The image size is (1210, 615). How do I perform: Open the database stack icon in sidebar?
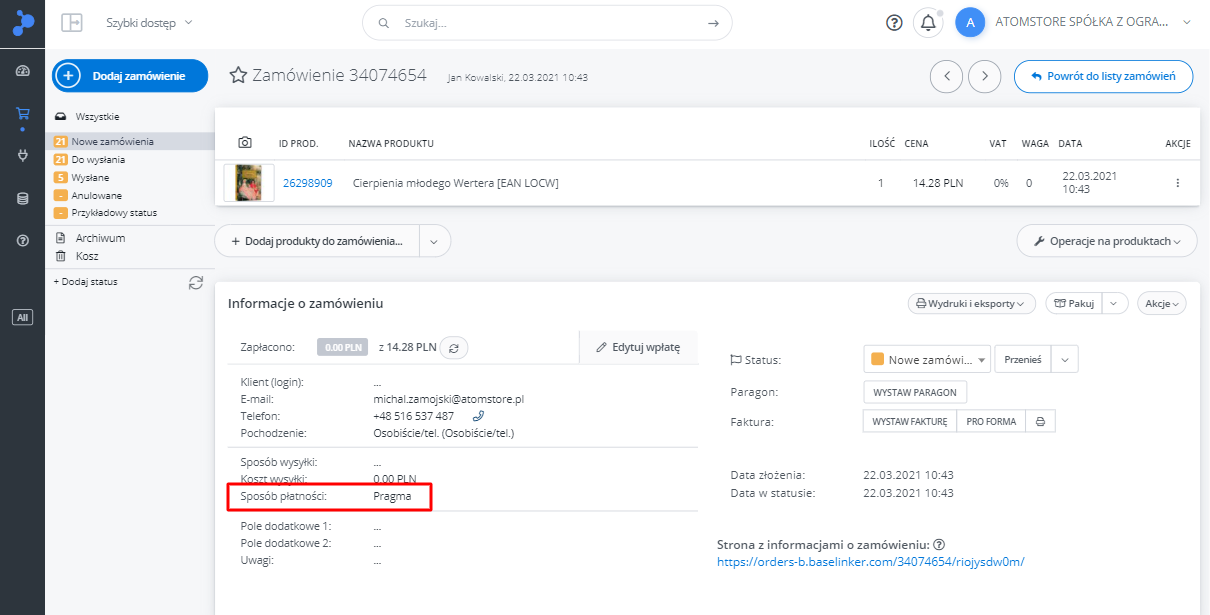coord(22,198)
